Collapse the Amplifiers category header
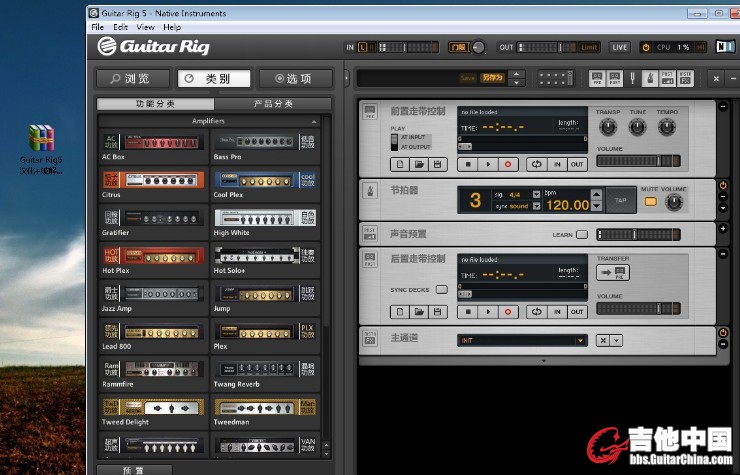 (314, 122)
